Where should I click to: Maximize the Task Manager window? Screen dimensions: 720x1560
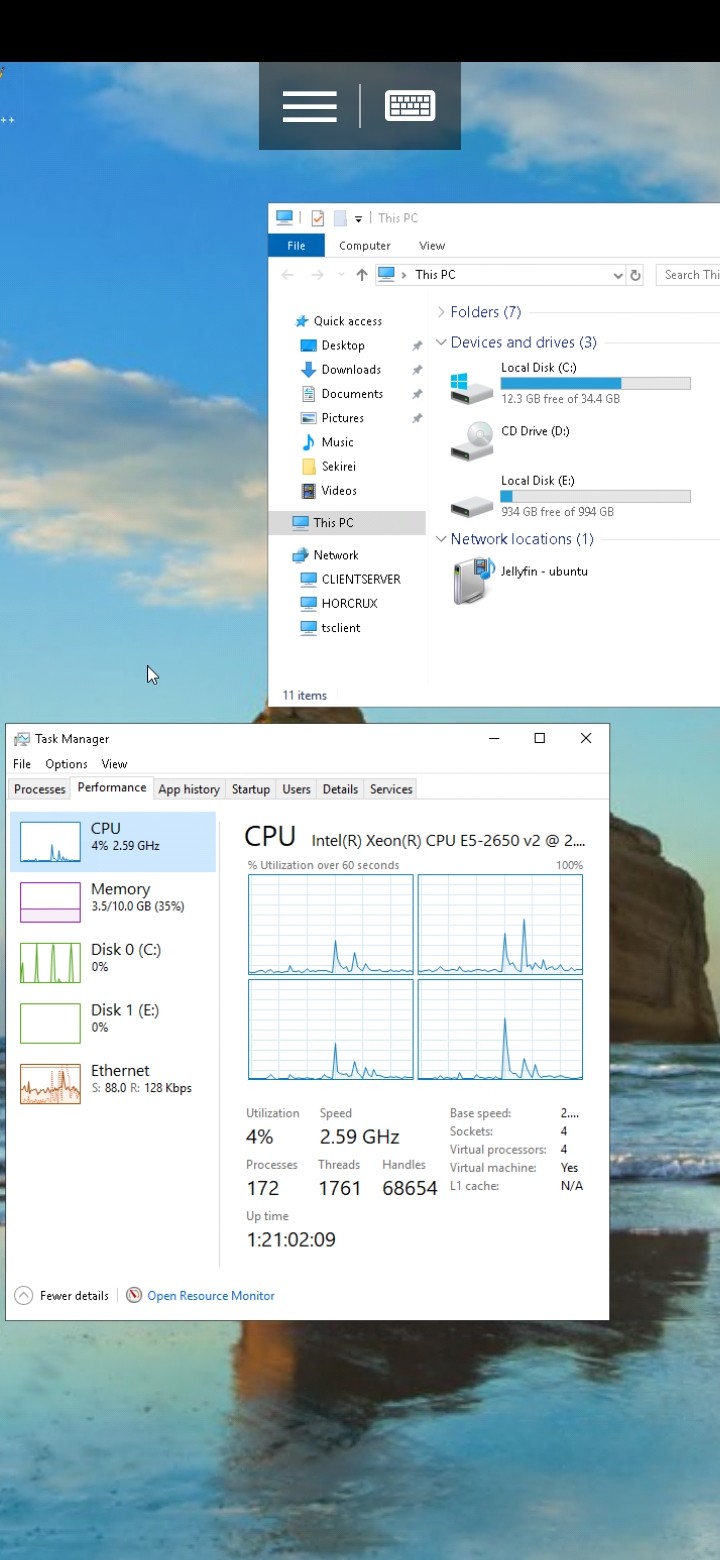click(540, 738)
